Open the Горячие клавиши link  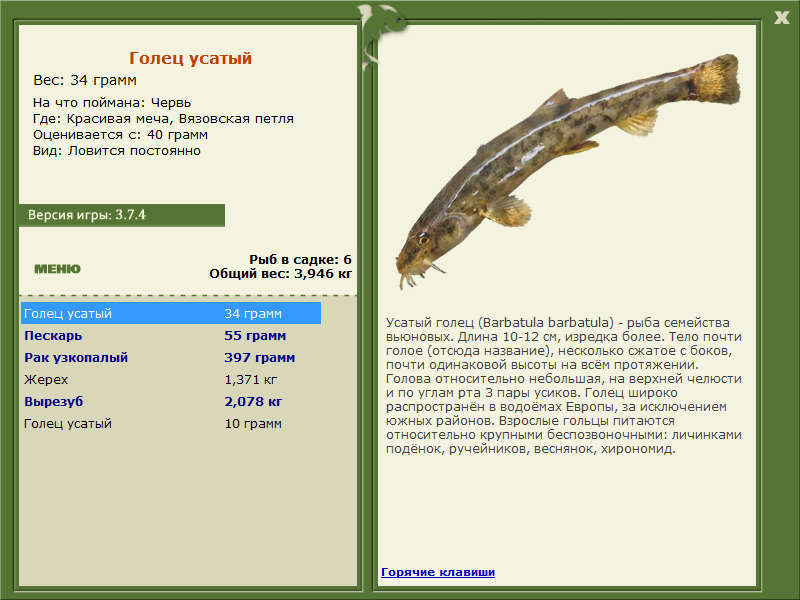tap(438, 572)
